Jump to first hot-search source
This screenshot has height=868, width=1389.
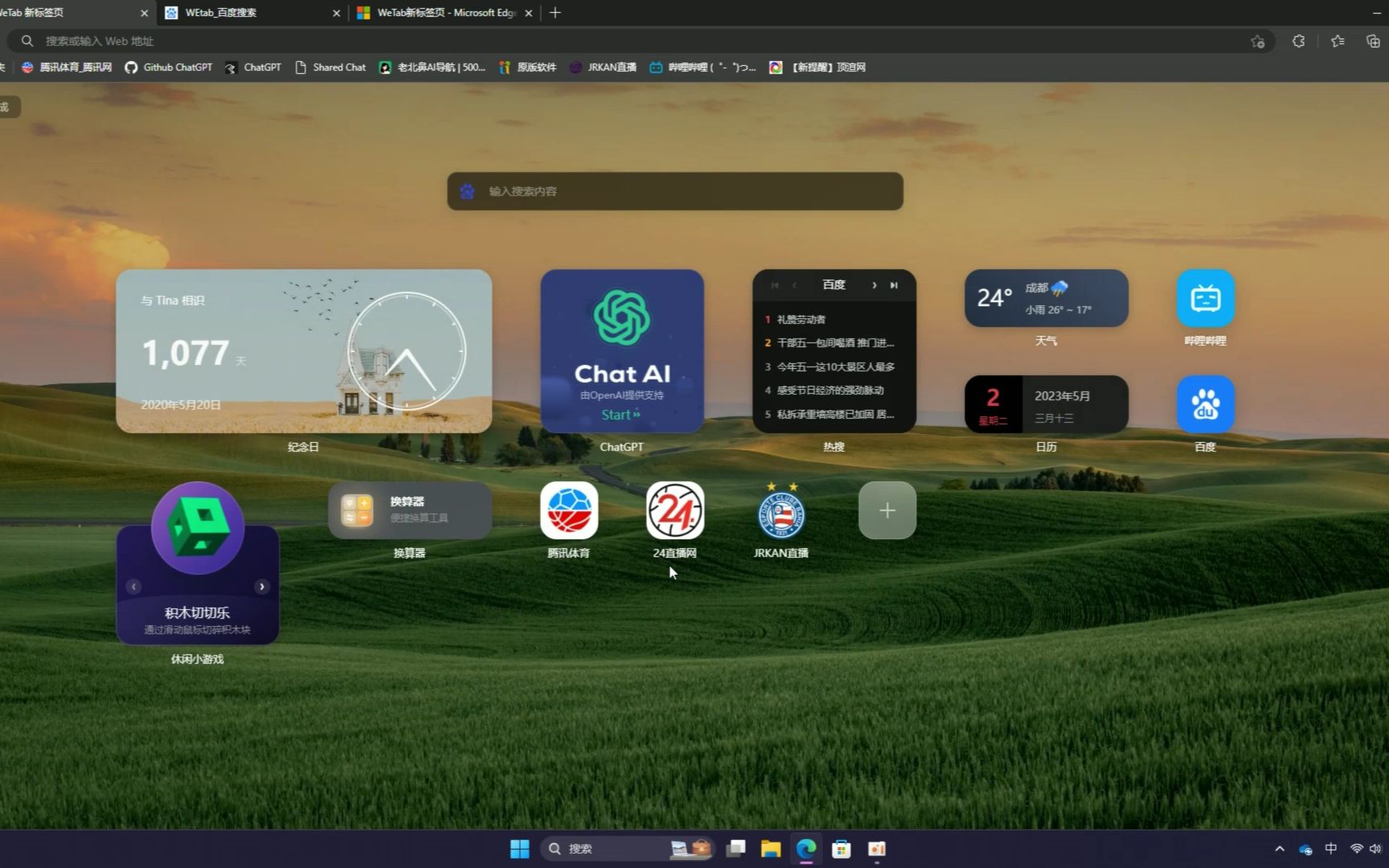point(775,285)
